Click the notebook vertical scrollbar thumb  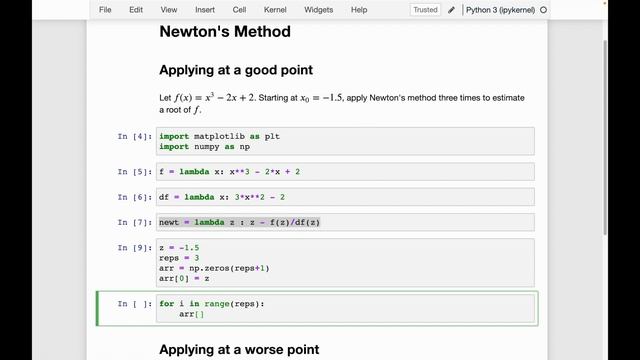click(x=605, y=137)
